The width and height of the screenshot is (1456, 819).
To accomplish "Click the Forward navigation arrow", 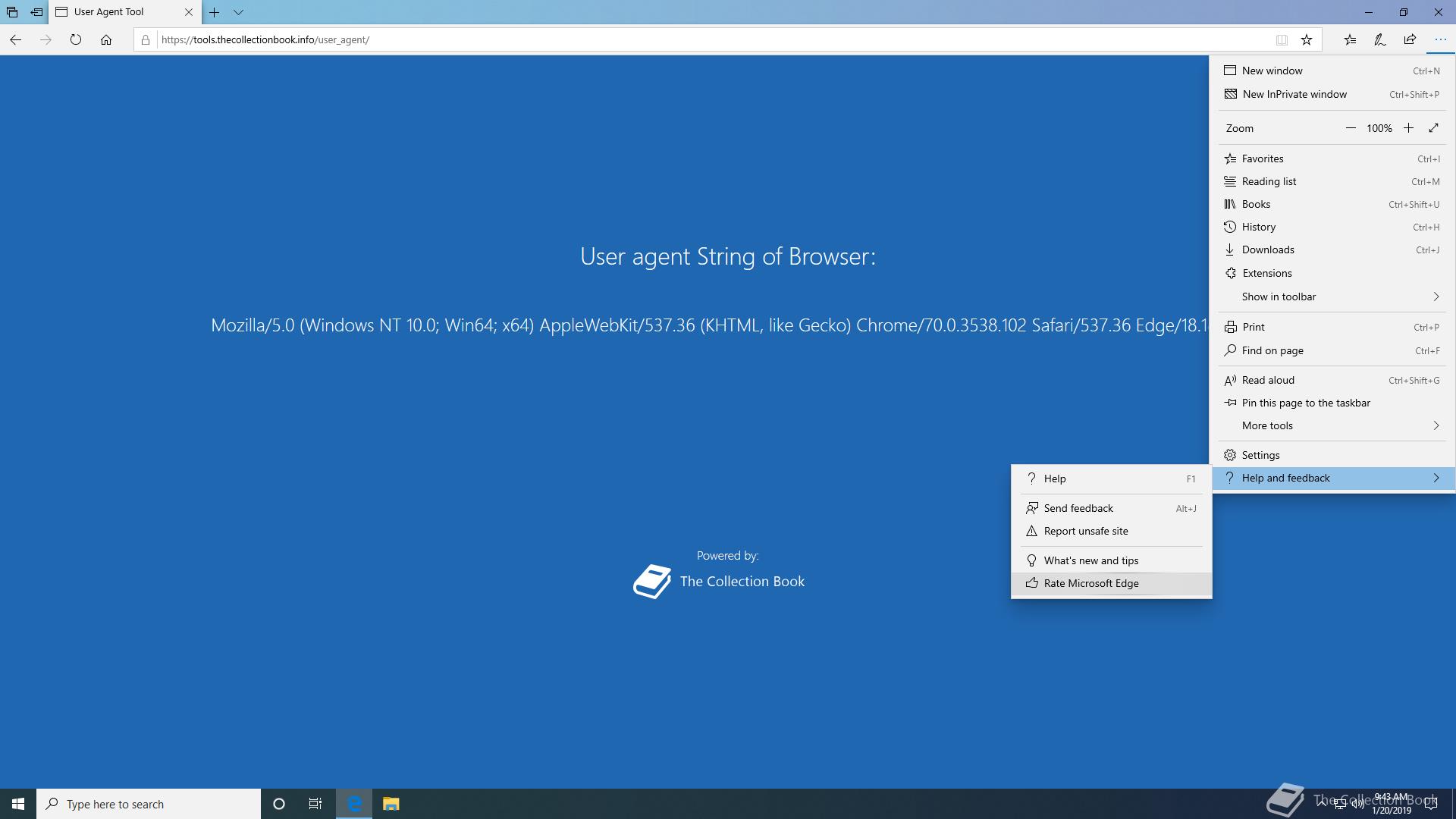I will [45, 39].
